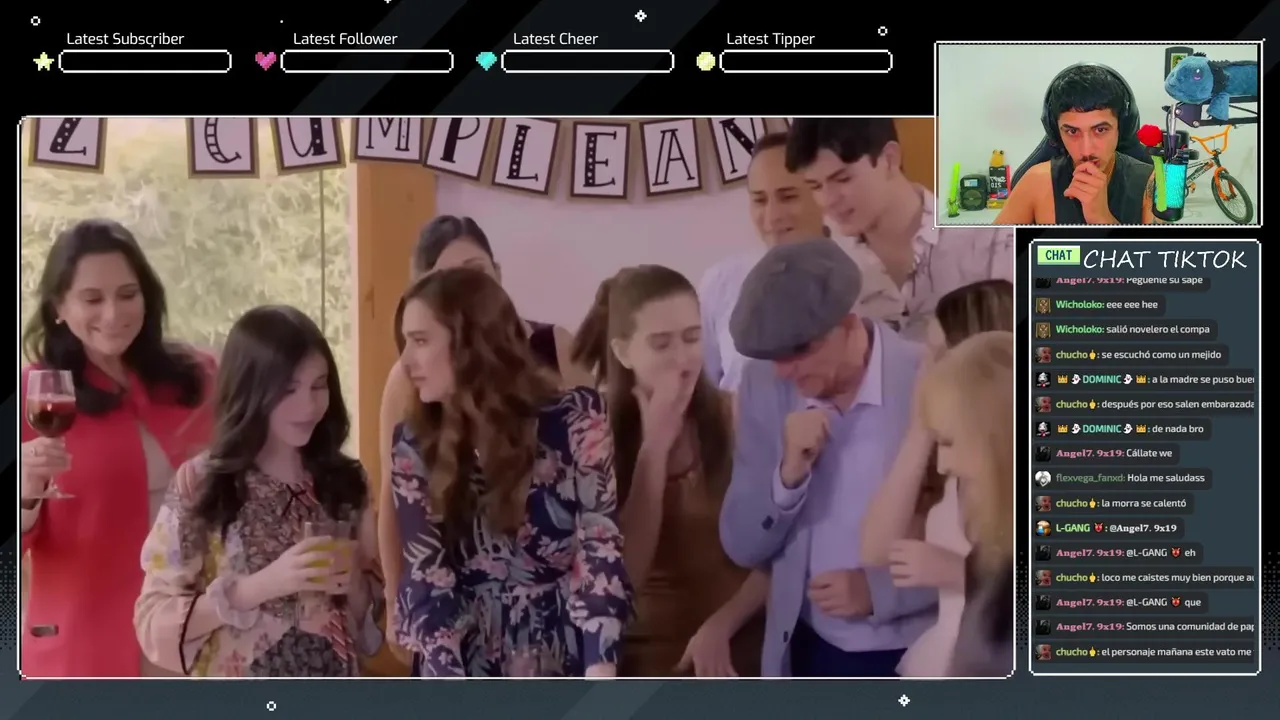Click the 'CHAT TIKTOK' panel title
Viewport: 1280px width, 720px height.
tap(1165, 259)
